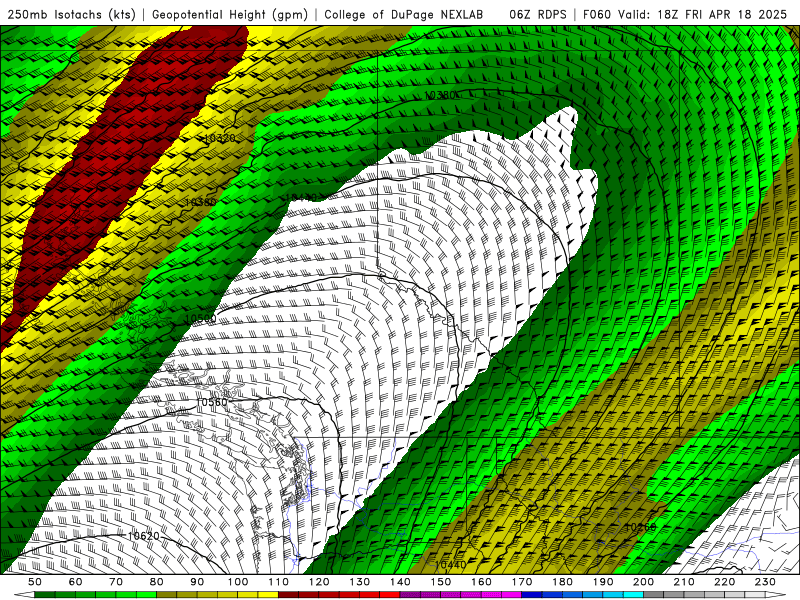Click the 90 value on the color scale
The image size is (800, 600).
coord(197,582)
